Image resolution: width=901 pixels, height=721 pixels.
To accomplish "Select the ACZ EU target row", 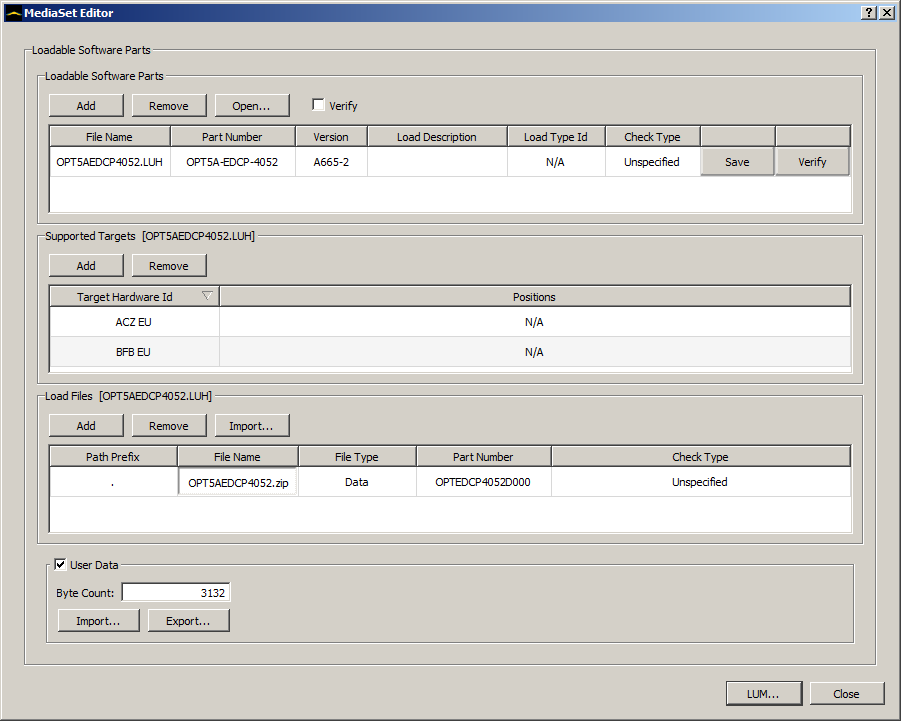I will [134, 321].
